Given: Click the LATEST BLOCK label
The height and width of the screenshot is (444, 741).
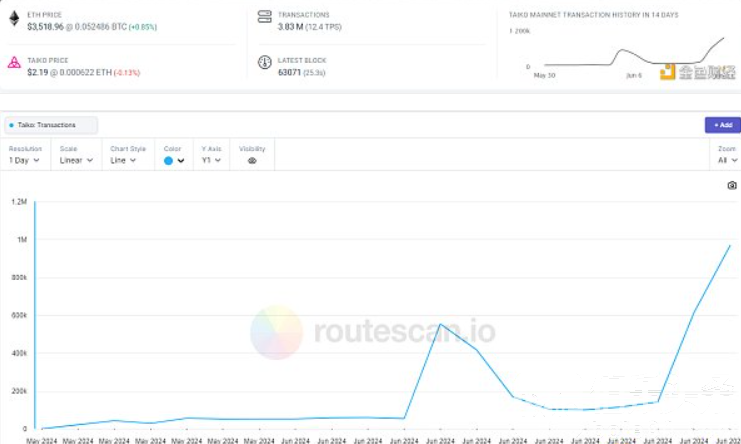Looking at the screenshot, I should point(302,60).
